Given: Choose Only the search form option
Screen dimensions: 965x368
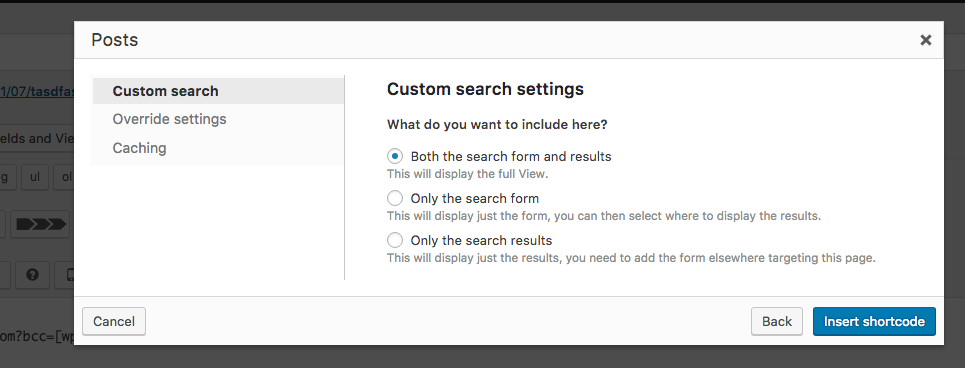Looking at the screenshot, I should point(394,199).
